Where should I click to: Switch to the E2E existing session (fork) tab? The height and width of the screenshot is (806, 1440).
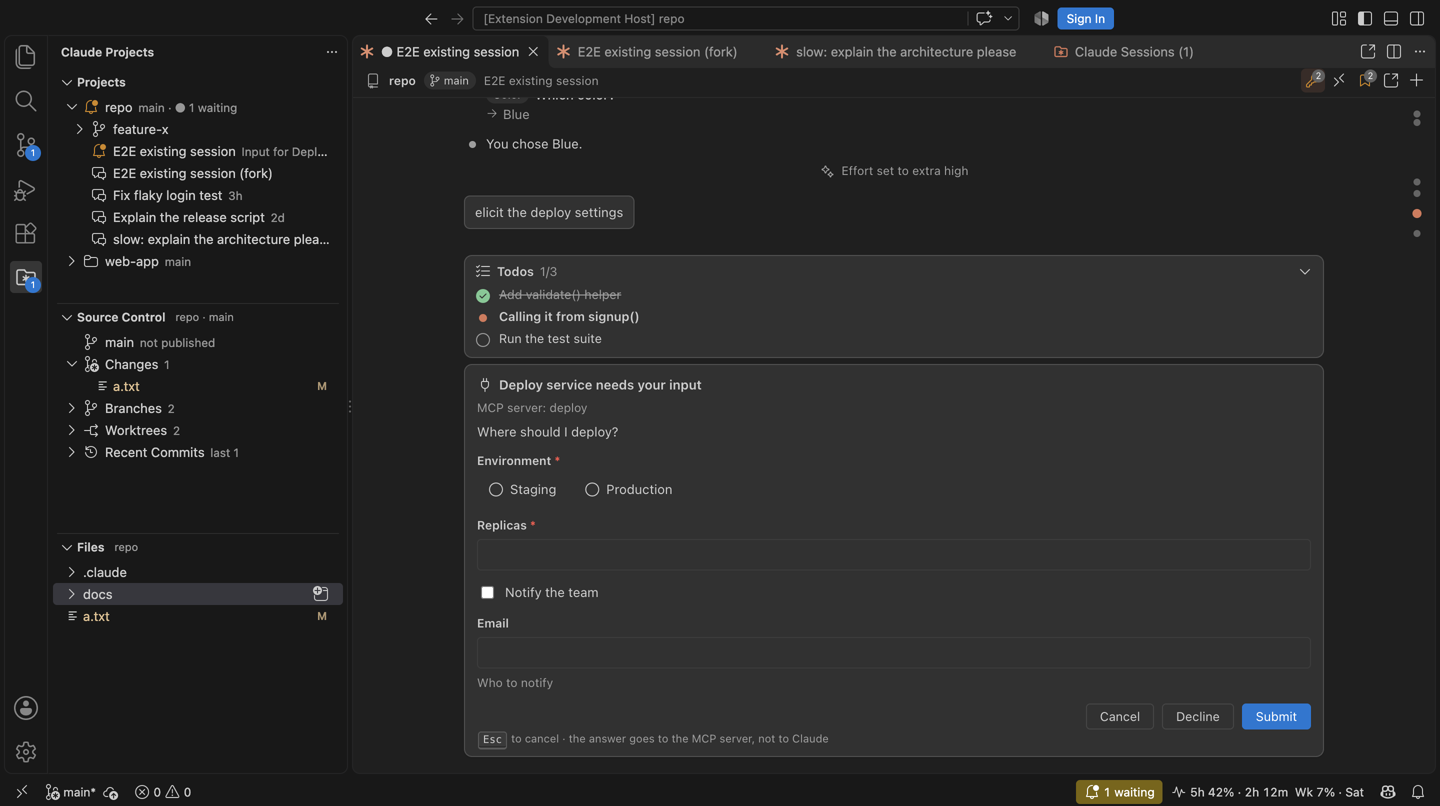647,52
